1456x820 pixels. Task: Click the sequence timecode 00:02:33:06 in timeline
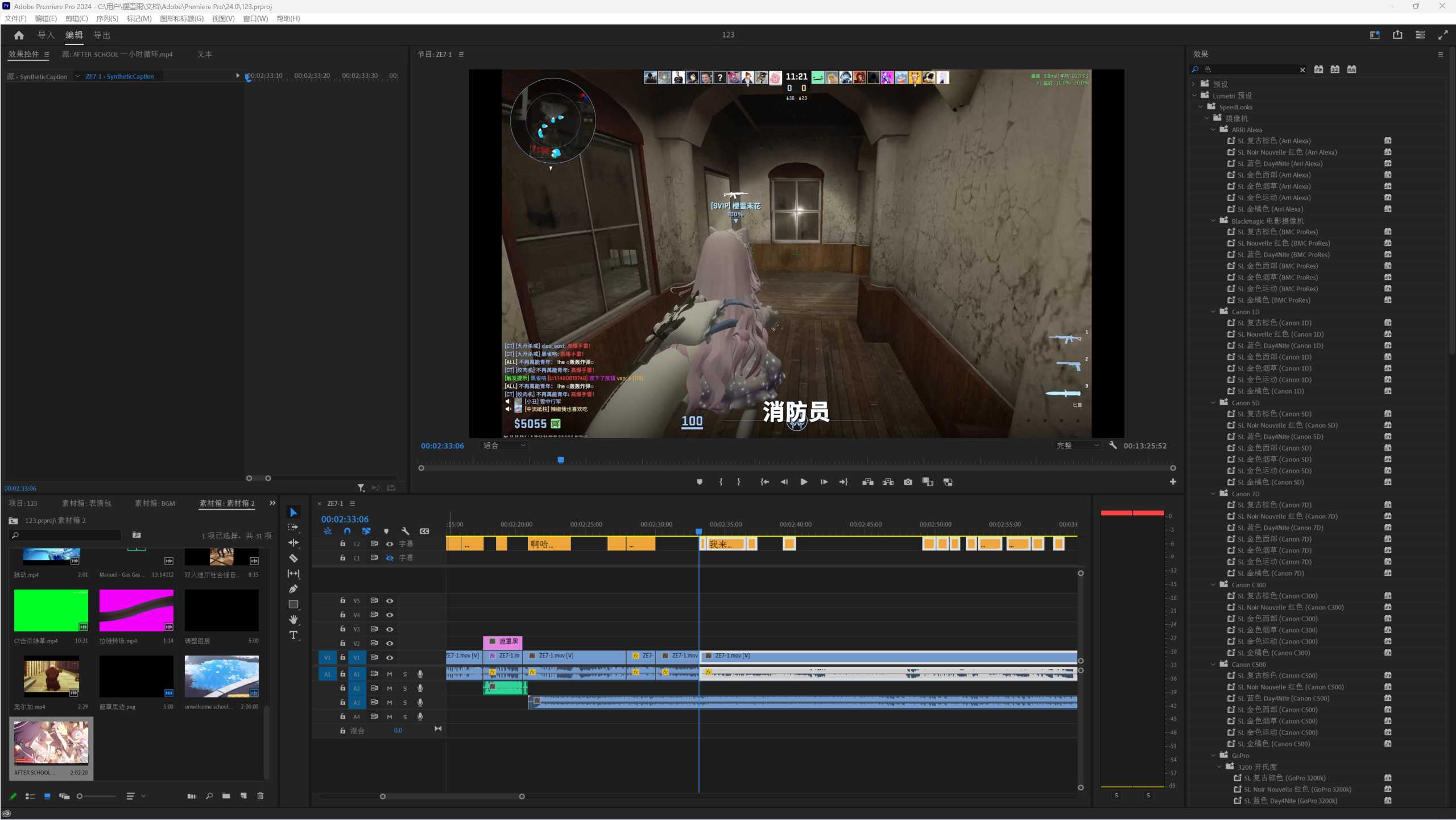pyautogui.click(x=345, y=520)
